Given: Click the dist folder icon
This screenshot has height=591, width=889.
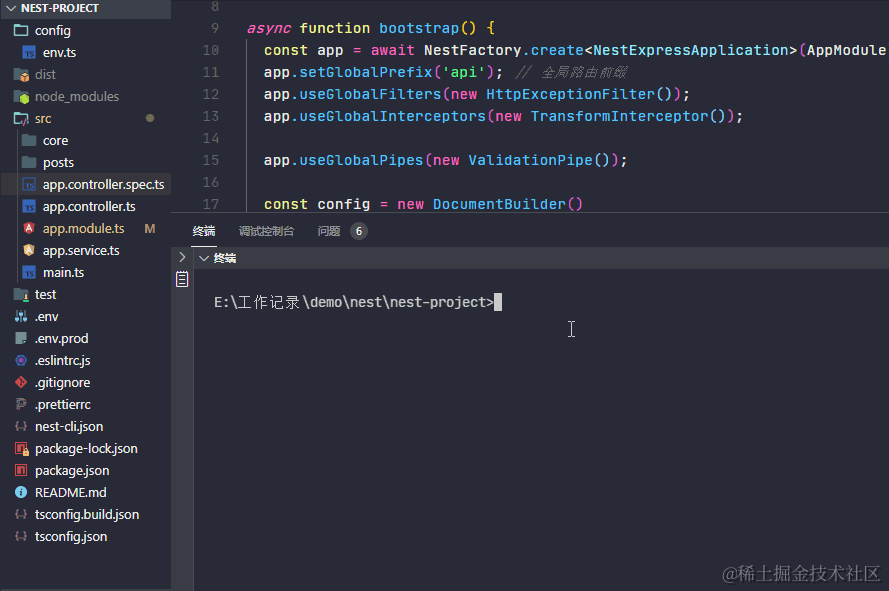Looking at the screenshot, I should click(21, 74).
